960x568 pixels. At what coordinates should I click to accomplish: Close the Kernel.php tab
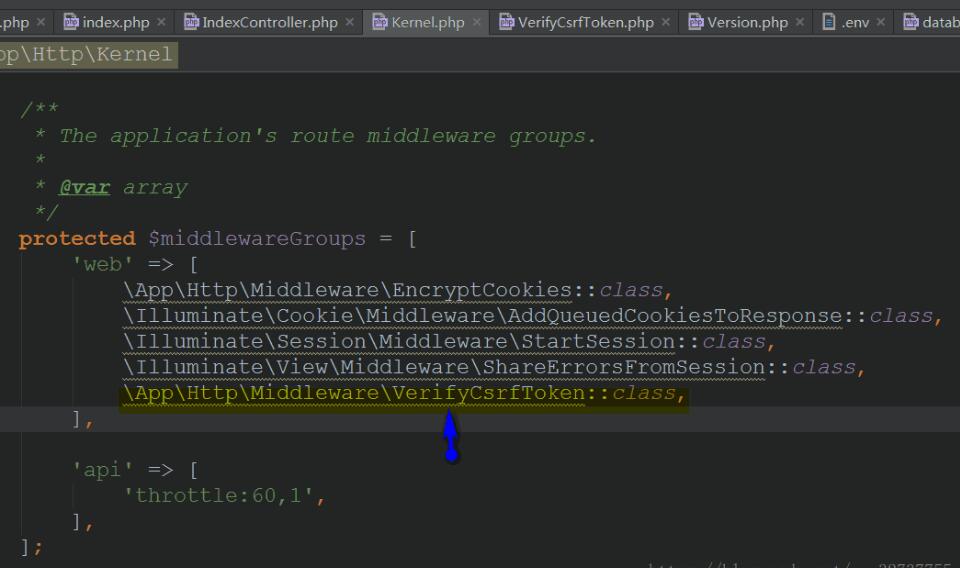(x=476, y=22)
